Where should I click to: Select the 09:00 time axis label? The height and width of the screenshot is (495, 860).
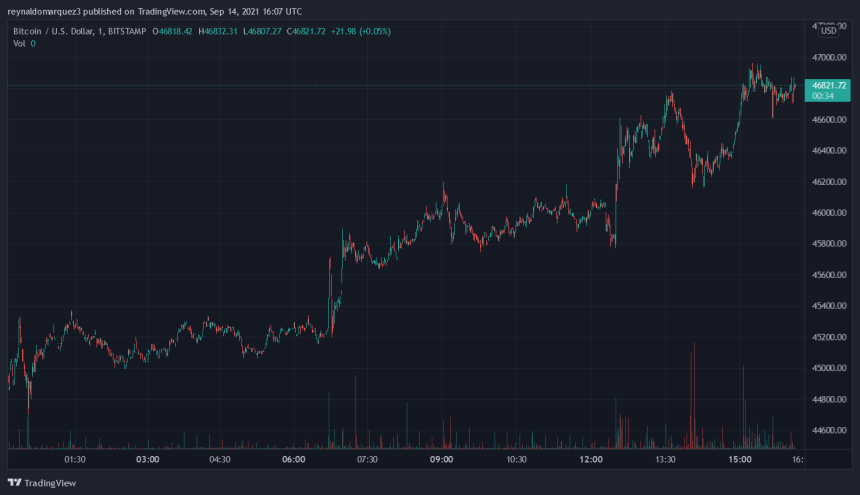point(442,460)
